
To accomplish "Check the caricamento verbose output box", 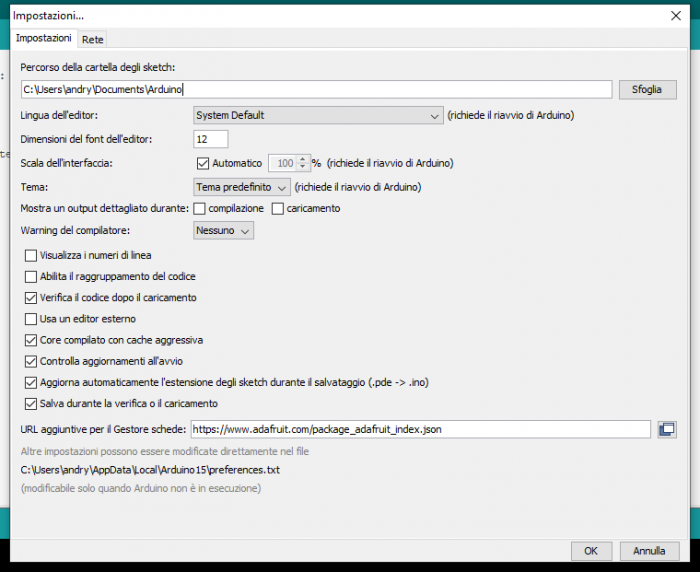I will [278, 208].
